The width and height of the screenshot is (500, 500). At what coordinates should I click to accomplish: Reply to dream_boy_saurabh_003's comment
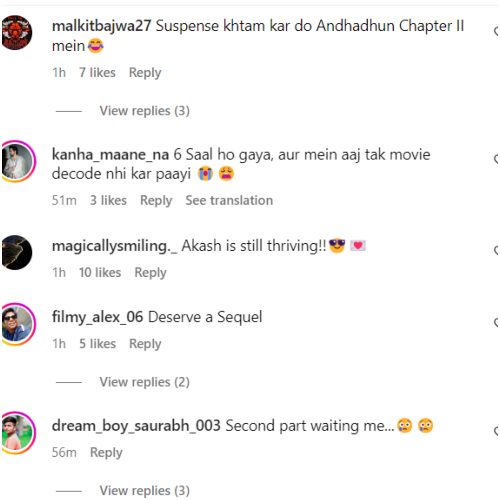pyautogui.click(x=106, y=453)
